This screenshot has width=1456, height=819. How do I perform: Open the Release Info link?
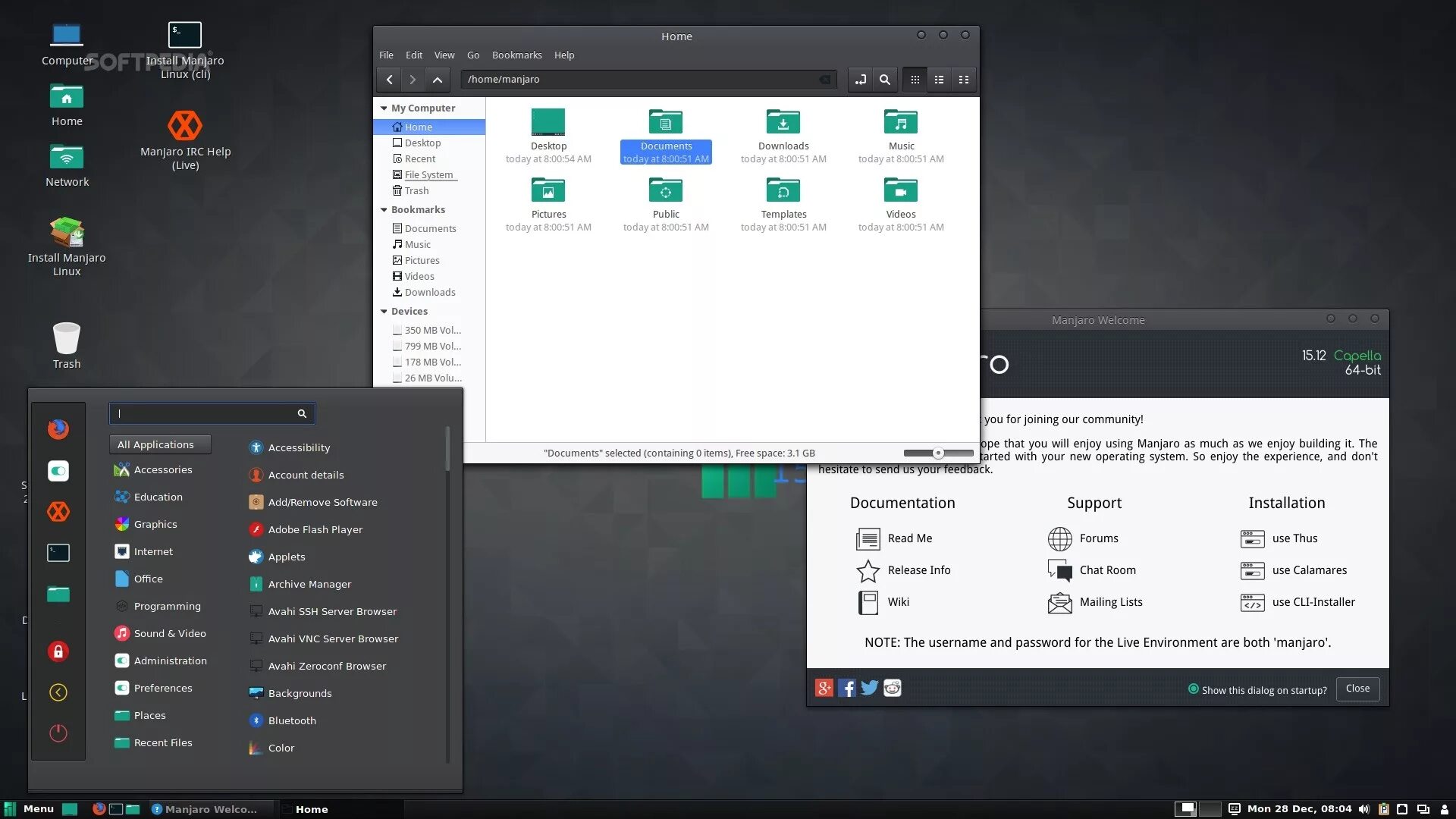[x=918, y=570]
